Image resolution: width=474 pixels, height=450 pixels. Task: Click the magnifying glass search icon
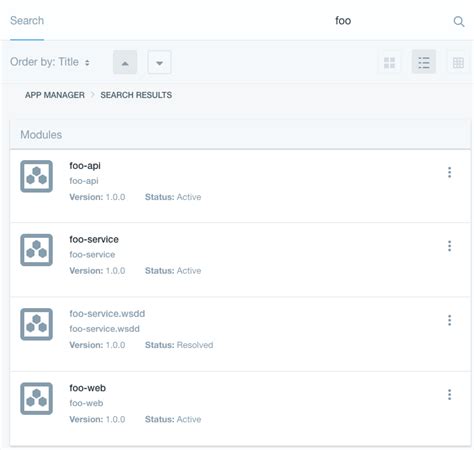pos(459,21)
